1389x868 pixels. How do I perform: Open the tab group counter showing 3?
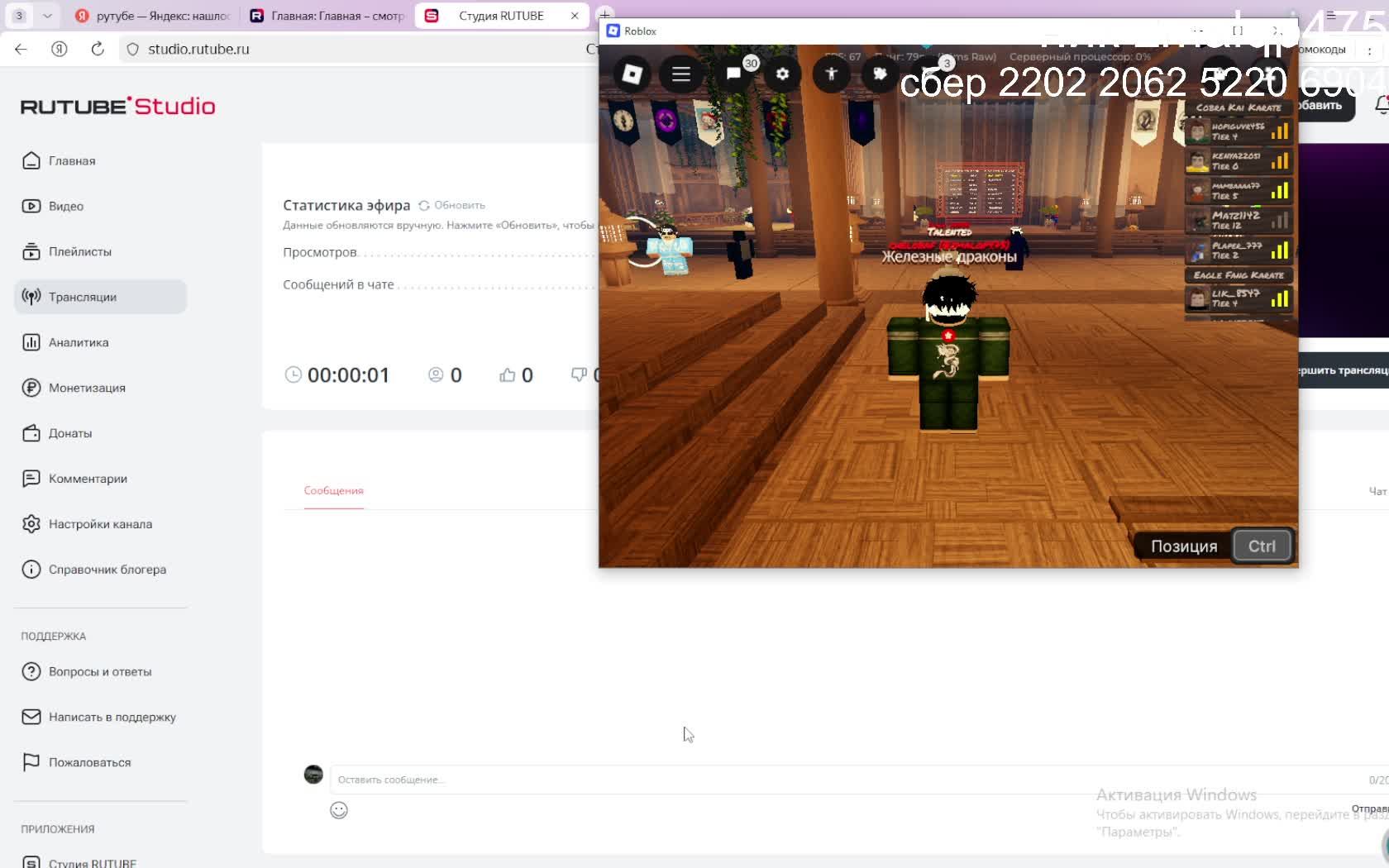pos(19,16)
